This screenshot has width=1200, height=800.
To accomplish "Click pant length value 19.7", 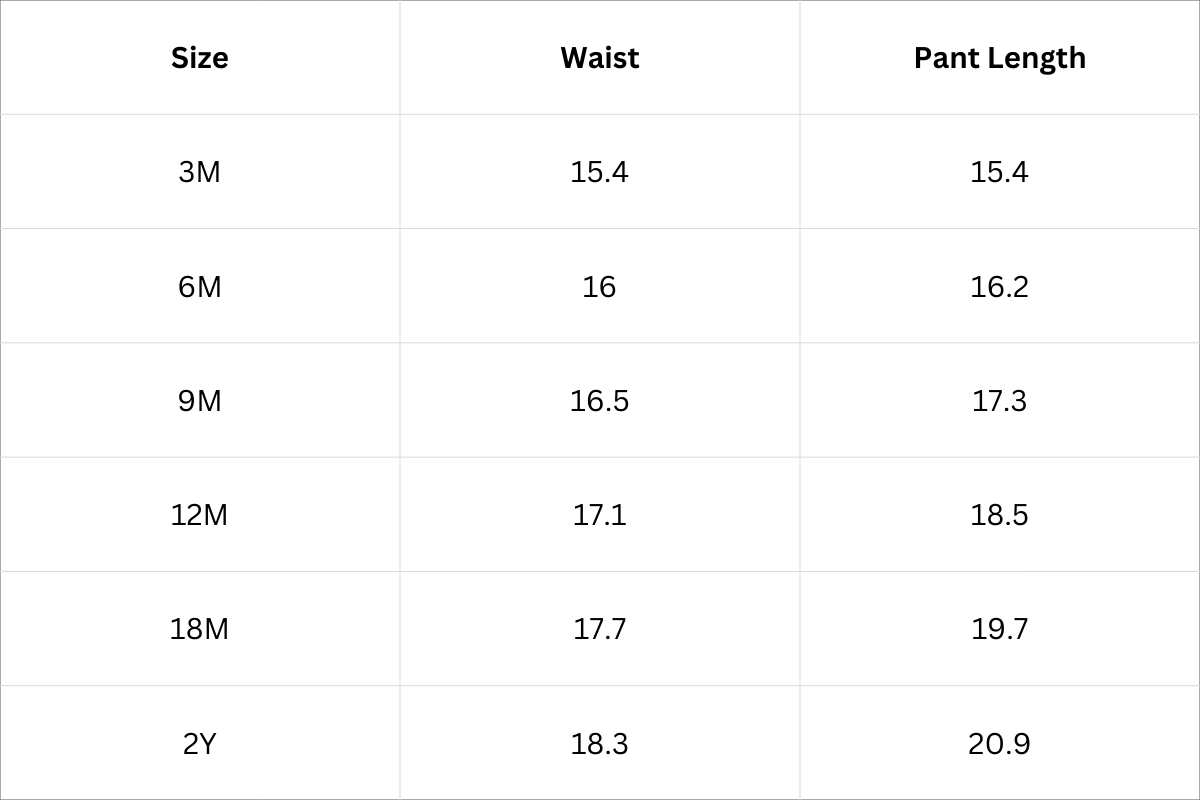I will [999, 629].
